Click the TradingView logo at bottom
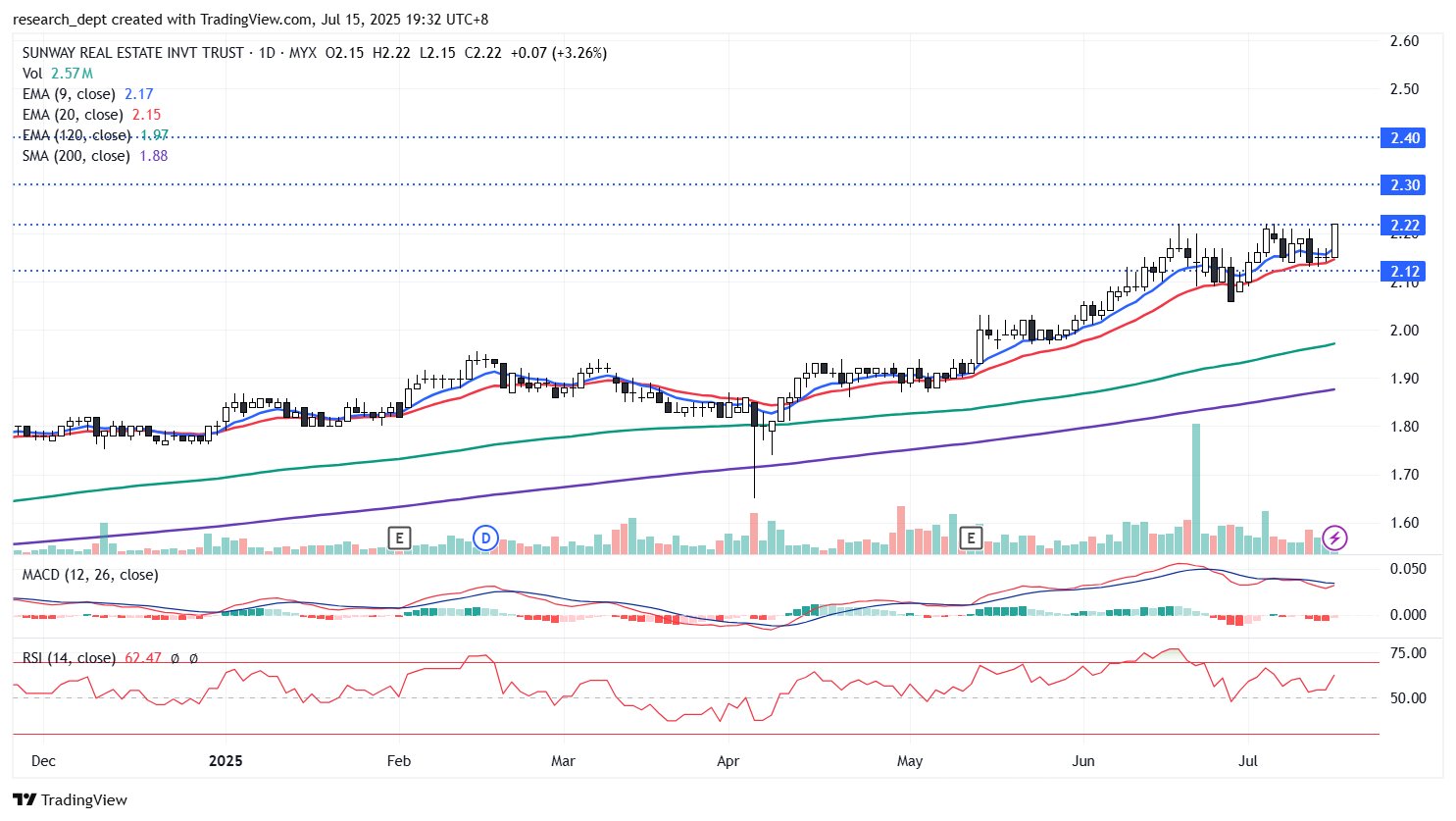Screen dimensions: 1456x821 71,799
